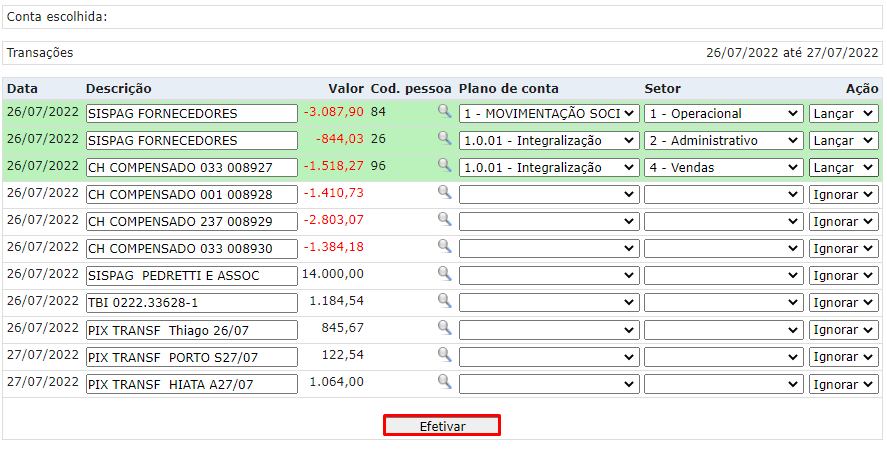
Task: Click description field 'CH COMPENSADO 033 008927'
Action: pos(192,168)
